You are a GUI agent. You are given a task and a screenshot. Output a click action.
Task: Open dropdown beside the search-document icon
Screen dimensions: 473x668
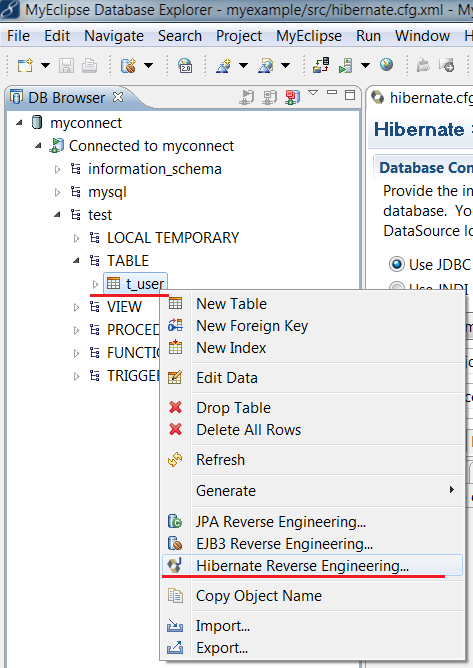point(286,66)
